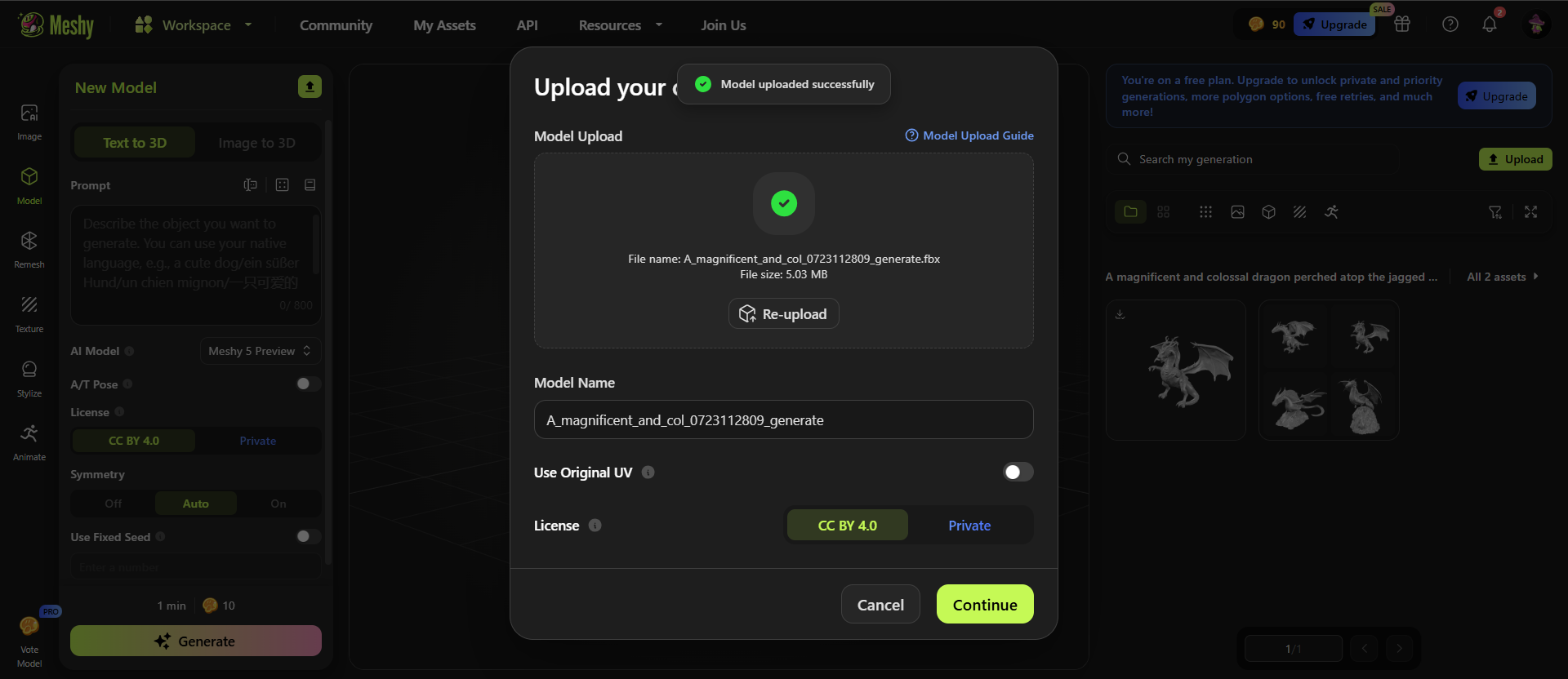1568x679 pixels.
Task: Open the gift rewards icon
Action: click(x=1402, y=24)
